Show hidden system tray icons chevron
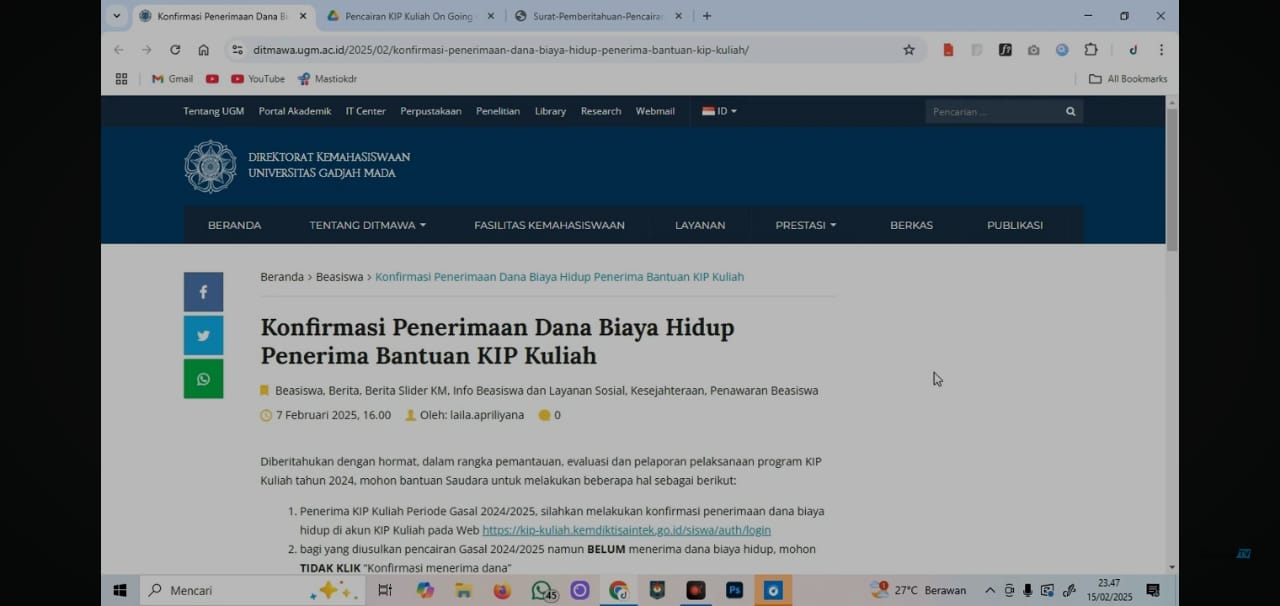Image resolution: width=1280 pixels, height=606 pixels. pos(990,590)
